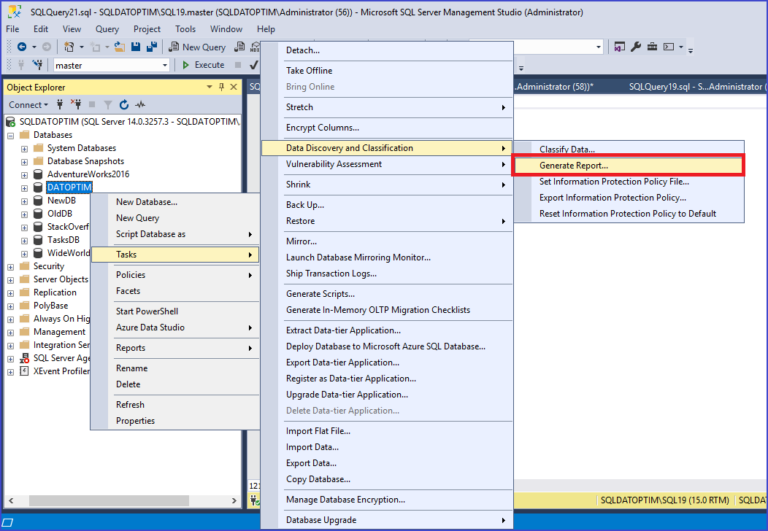Select Generate Report... in submenu

pos(628,166)
